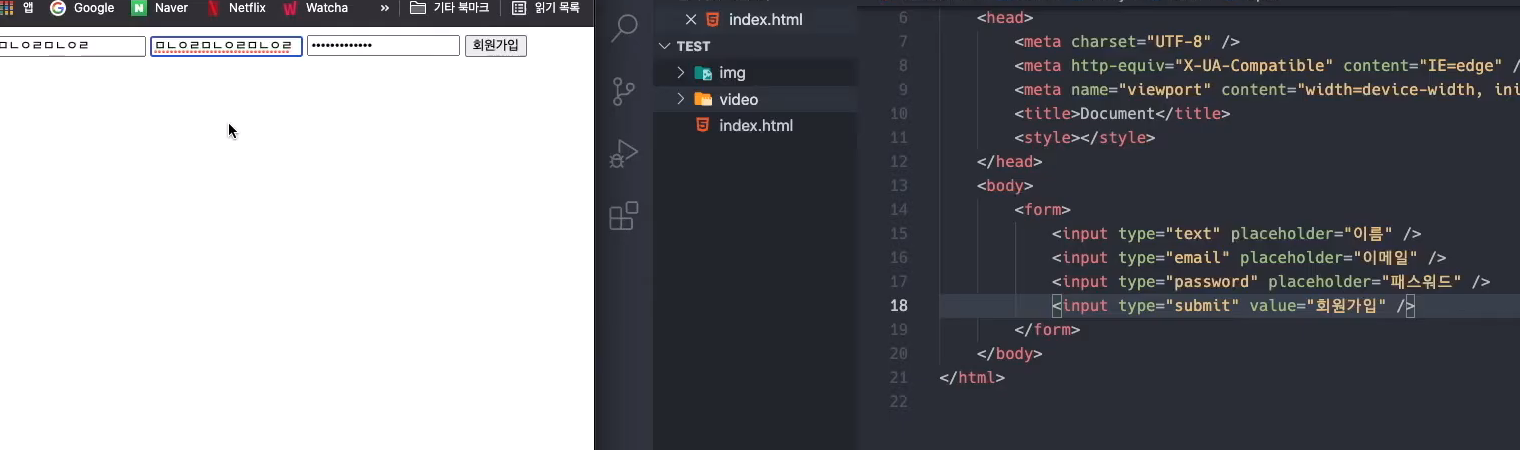1520x450 pixels.
Task: Open the Google bookmark
Action: click(82, 8)
